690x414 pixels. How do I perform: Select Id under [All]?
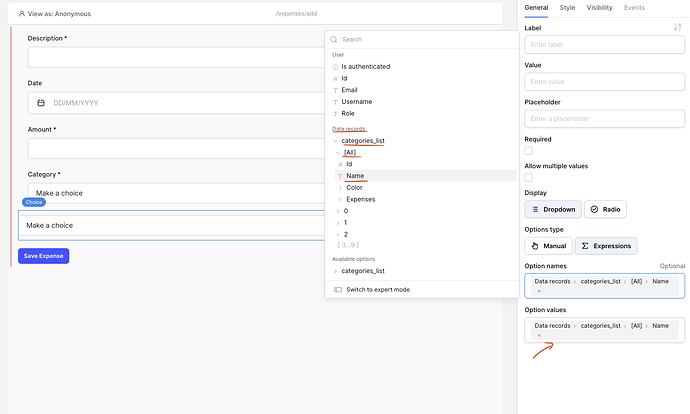pyautogui.click(x=349, y=164)
